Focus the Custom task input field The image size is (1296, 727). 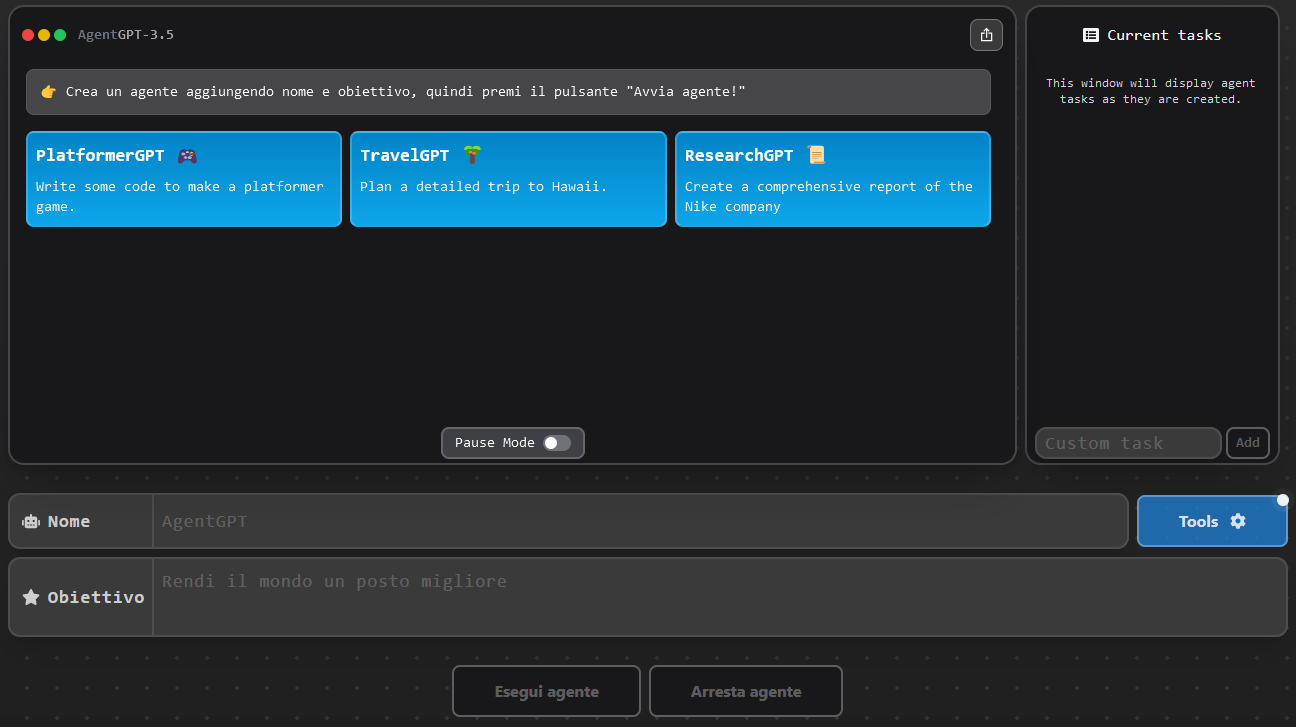coord(1127,443)
